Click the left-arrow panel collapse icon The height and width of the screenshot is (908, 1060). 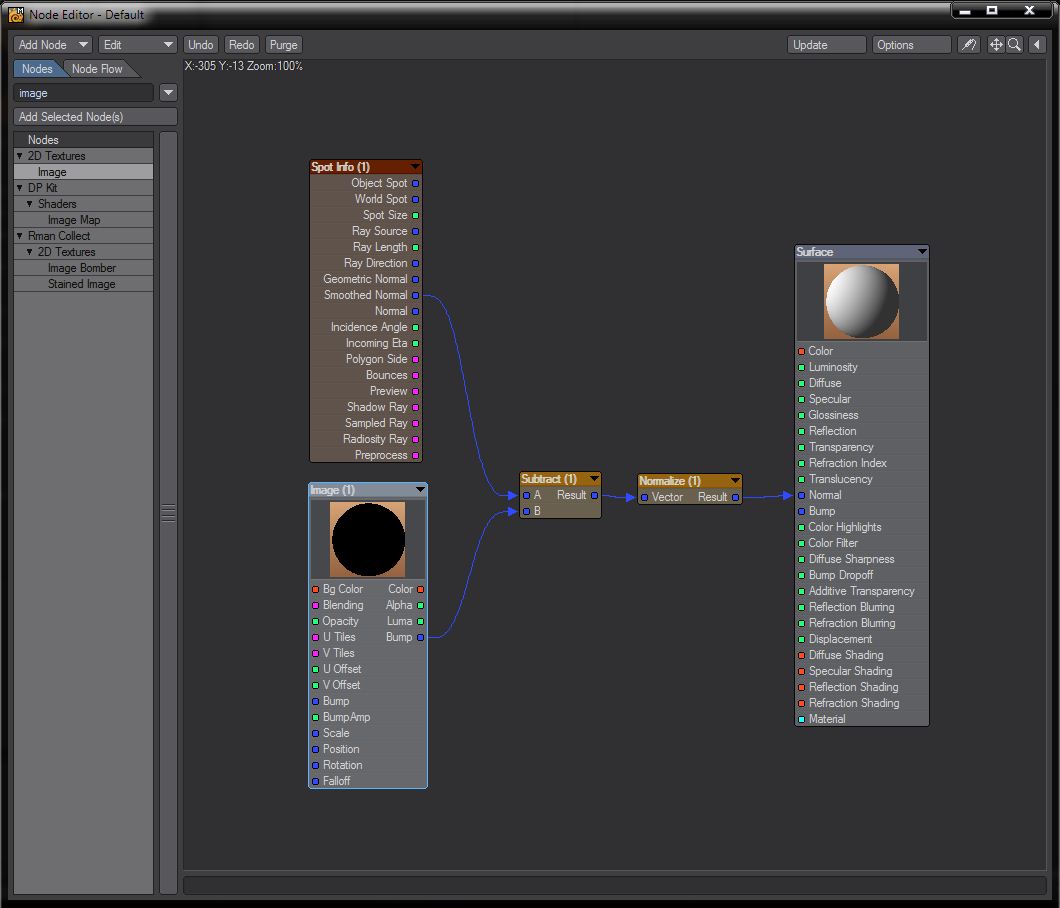tap(1037, 45)
